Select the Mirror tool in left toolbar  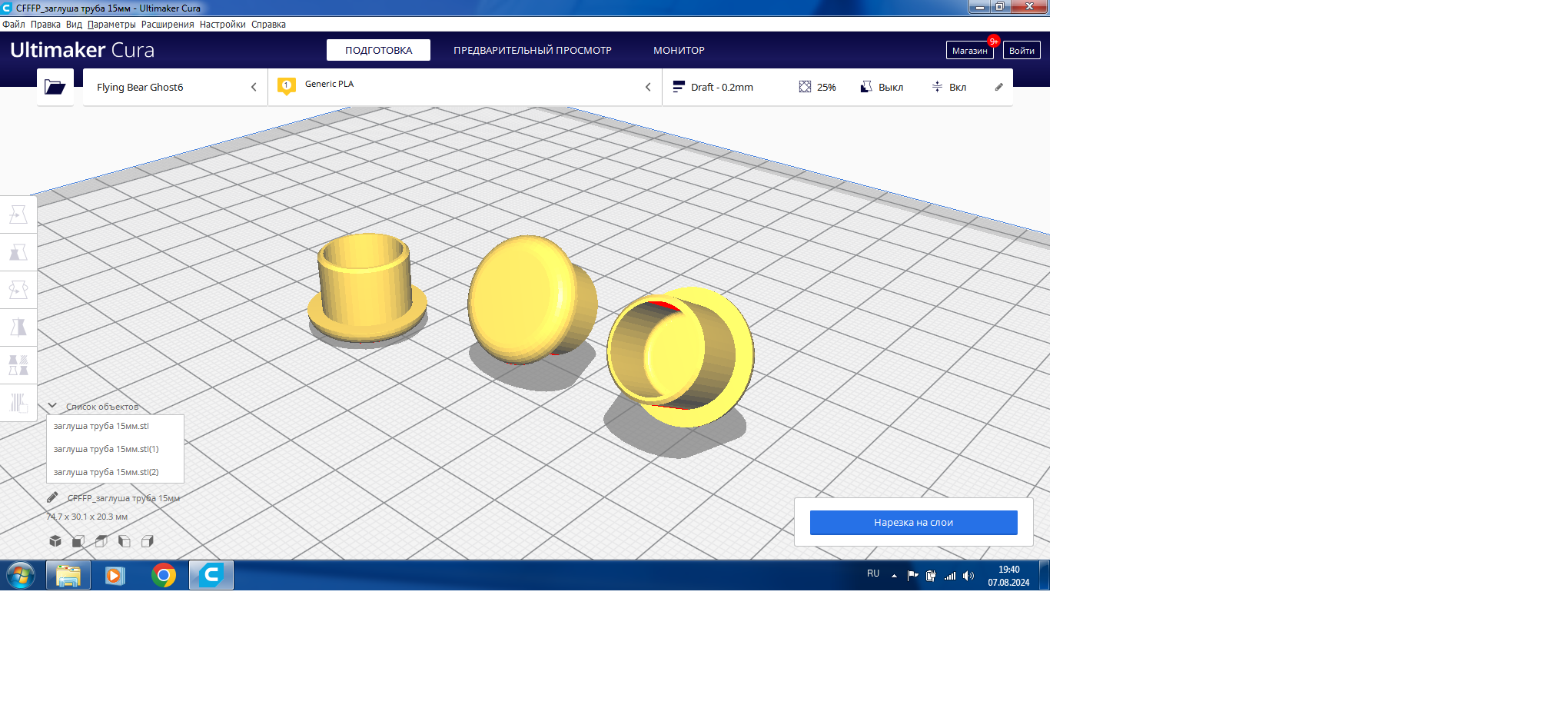(18, 327)
